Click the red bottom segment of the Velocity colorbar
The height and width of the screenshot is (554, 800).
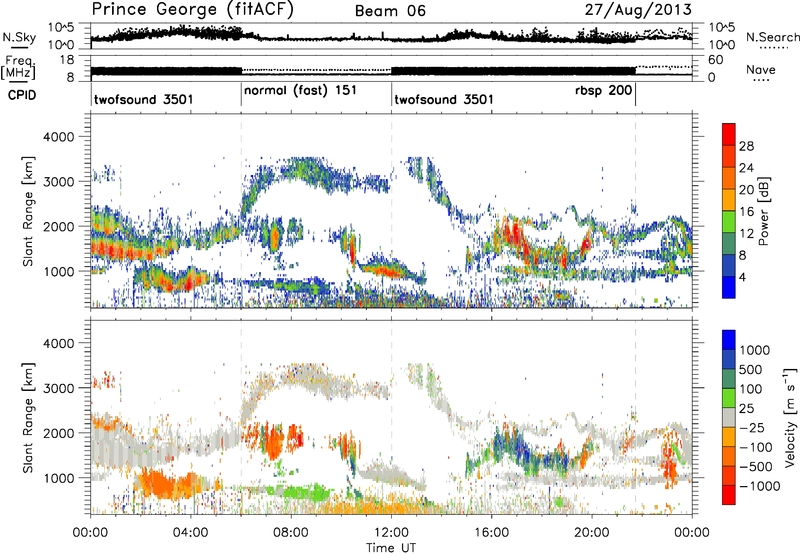(x=729, y=495)
